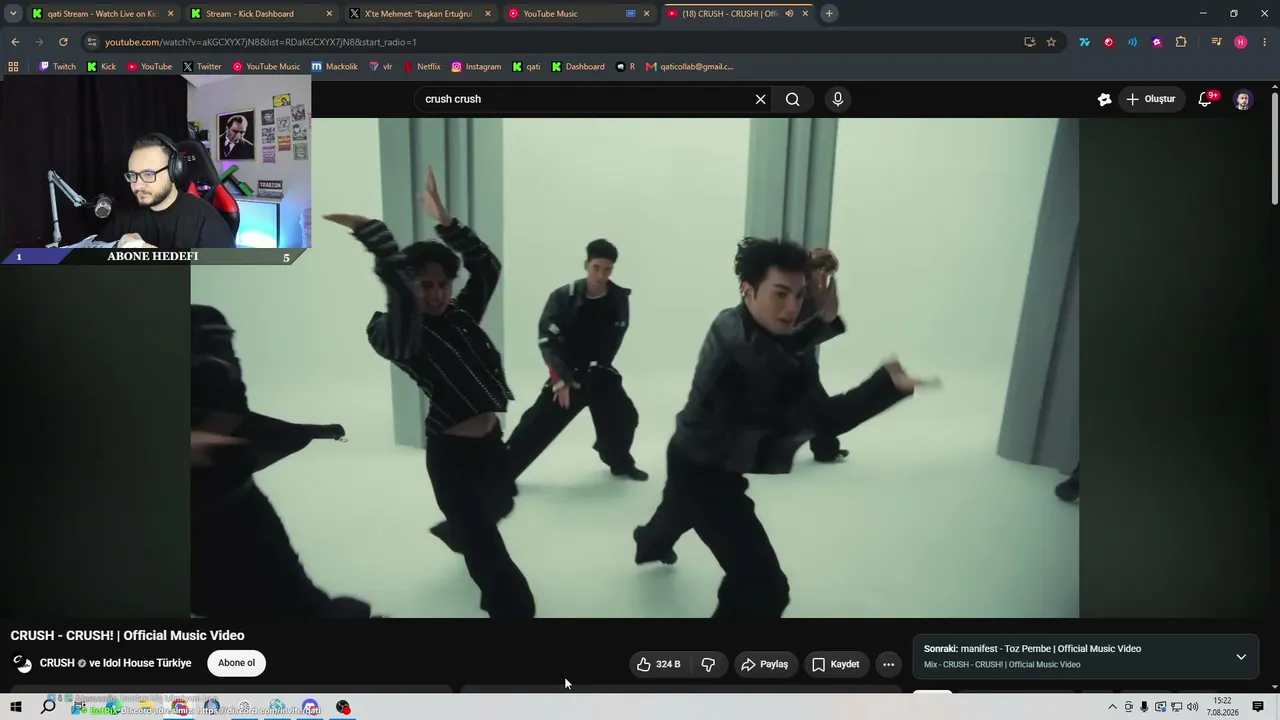Click the music video player
The image size is (1280, 720).
coord(635,368)
